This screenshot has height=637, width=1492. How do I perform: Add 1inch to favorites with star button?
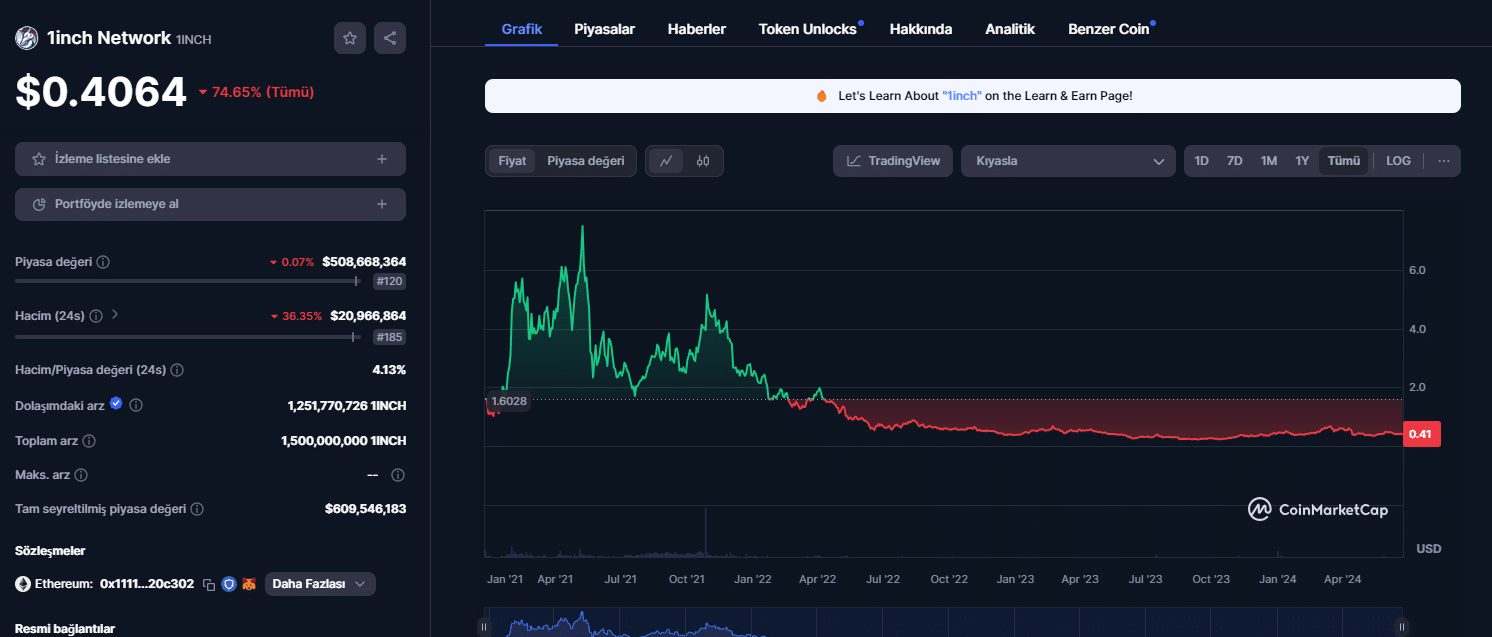350,38
